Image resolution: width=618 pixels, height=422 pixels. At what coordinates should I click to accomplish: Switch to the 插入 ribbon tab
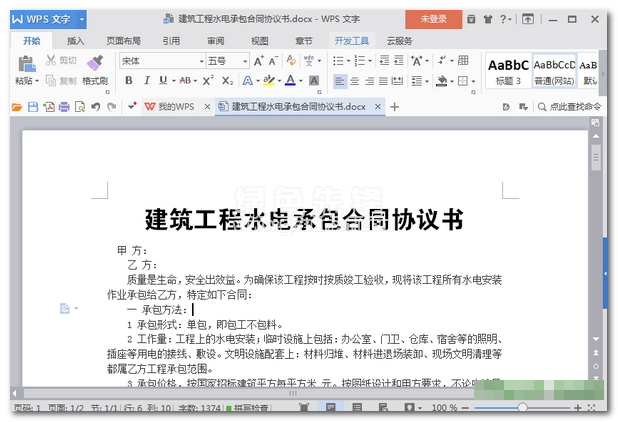tap(76, 41)
